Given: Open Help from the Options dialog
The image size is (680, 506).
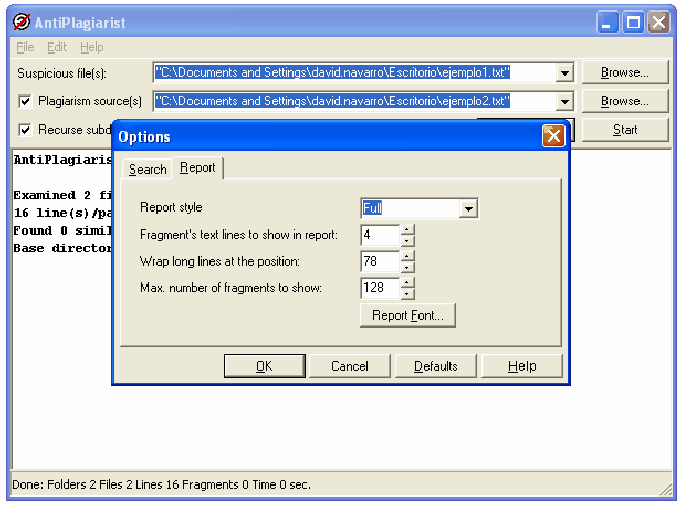Looking at the screenshot, I should pyautogui.click(x=522, y=366).
